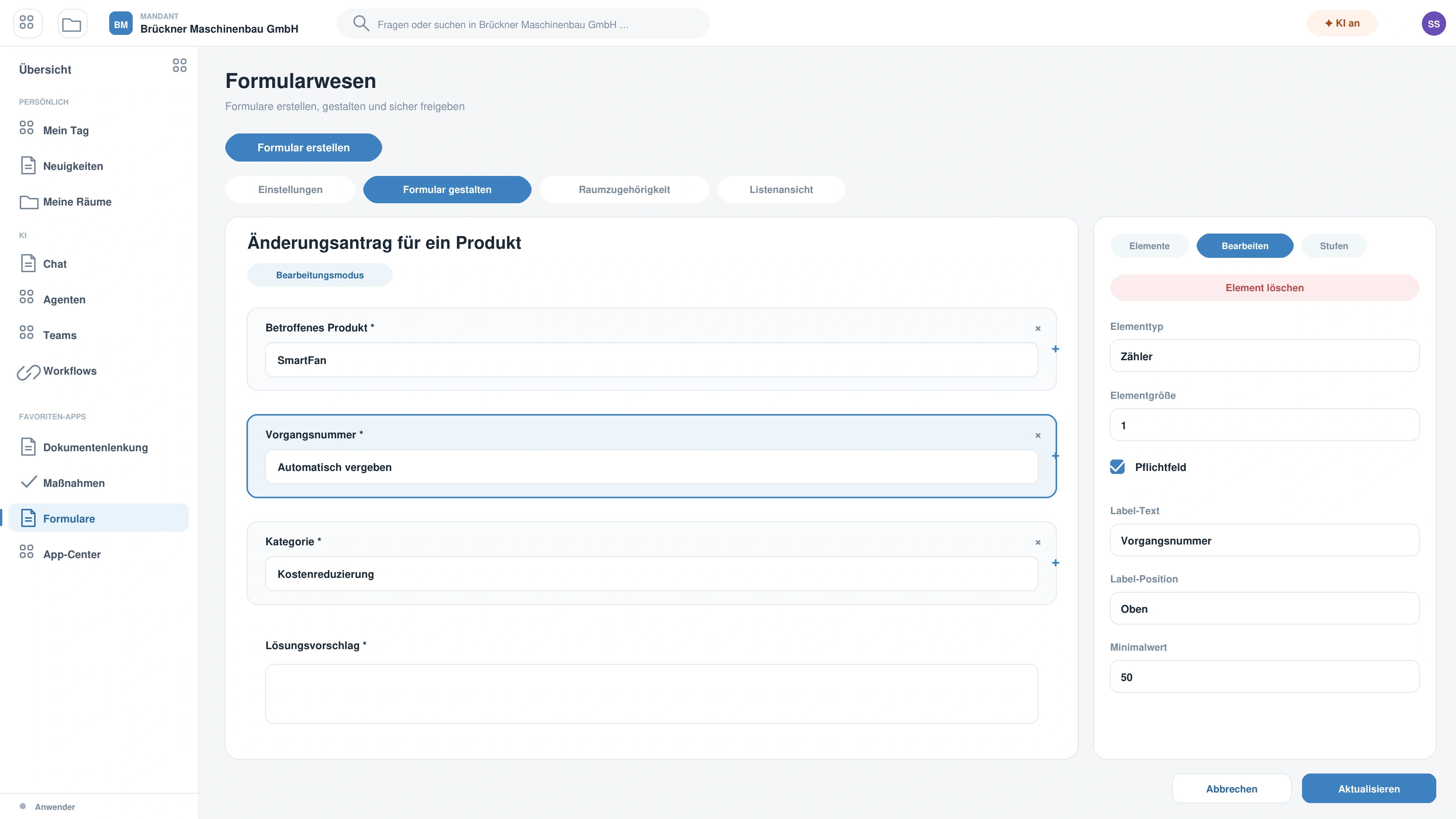Click Element löschen button

click(x=1265, y=288)
